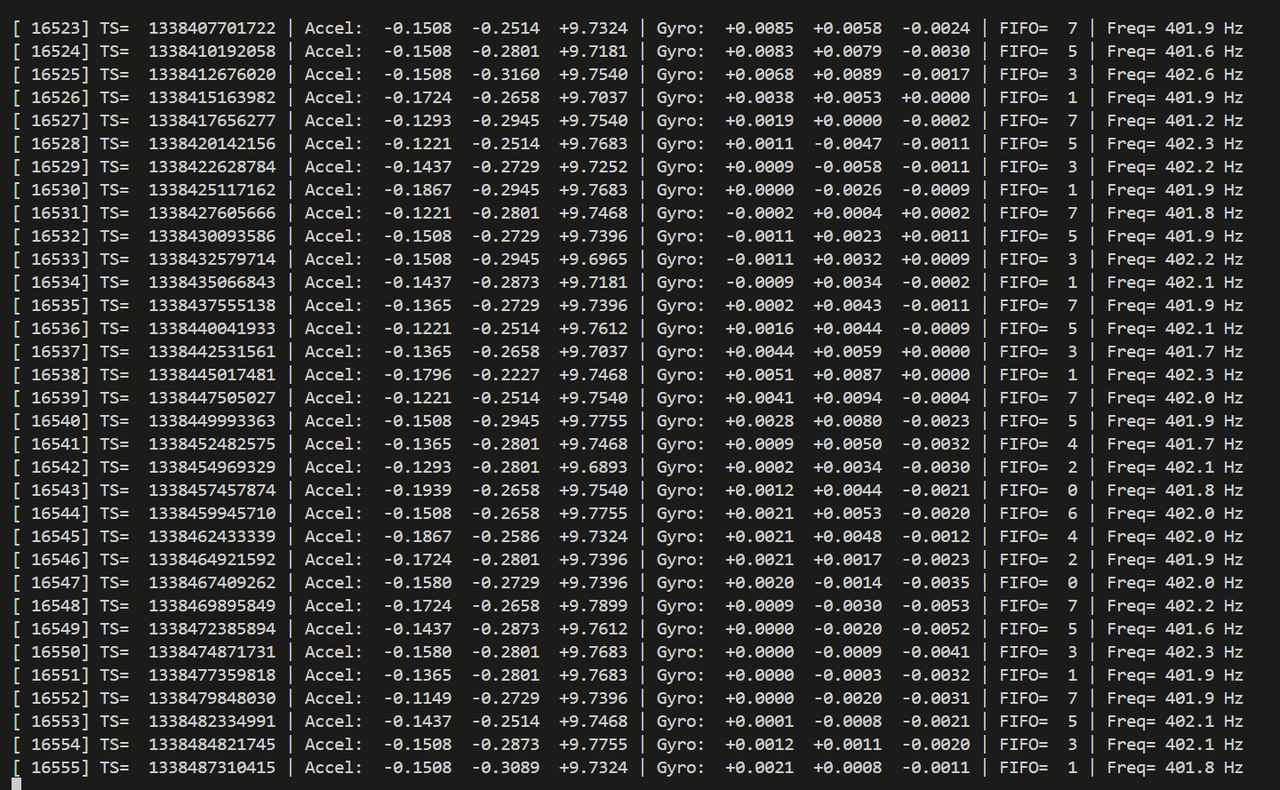The image size is (1280, 790).
Task: Select gyro value +0.0068
Action: tap(760, 74)
